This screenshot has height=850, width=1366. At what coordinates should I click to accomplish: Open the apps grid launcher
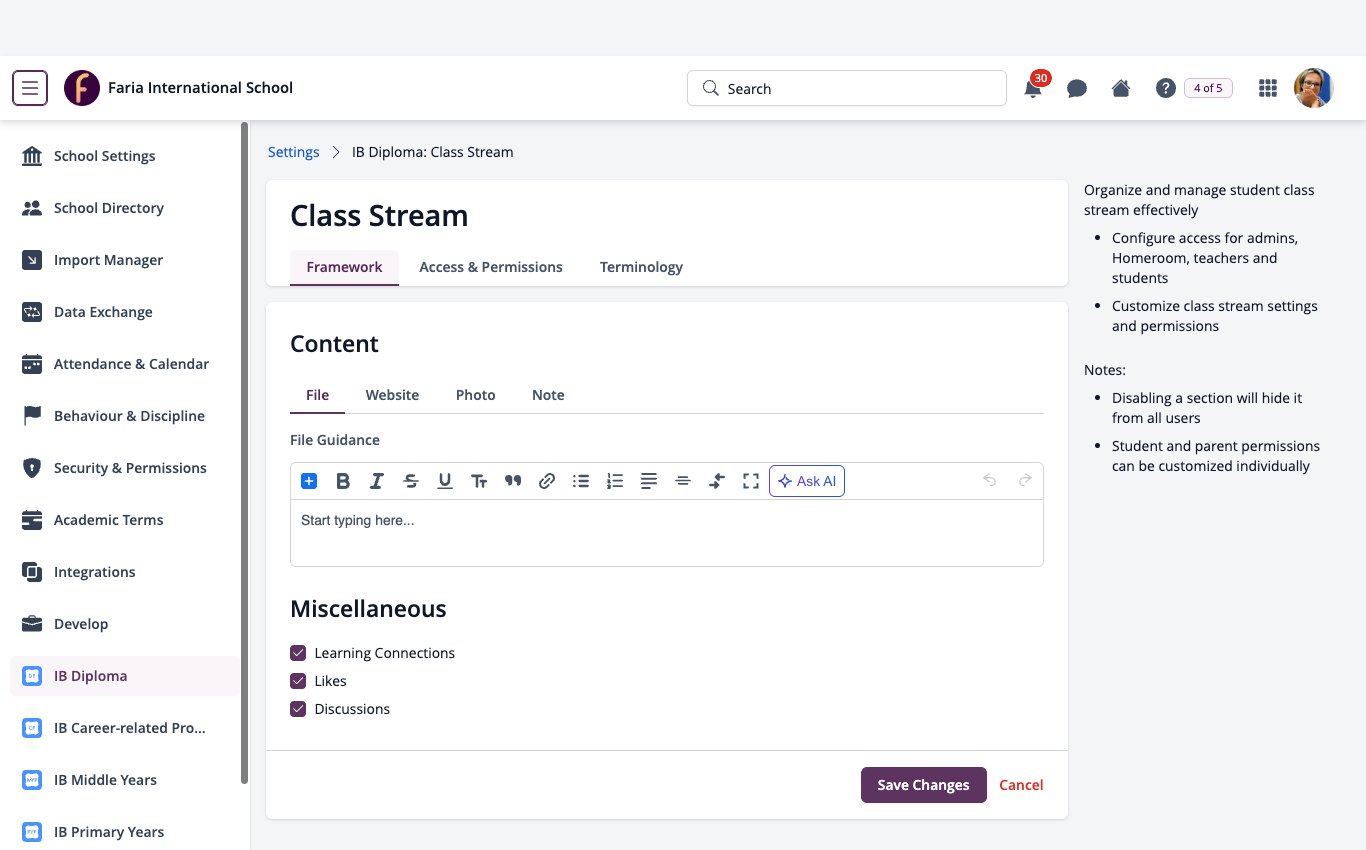click(x=1268, y=88)
